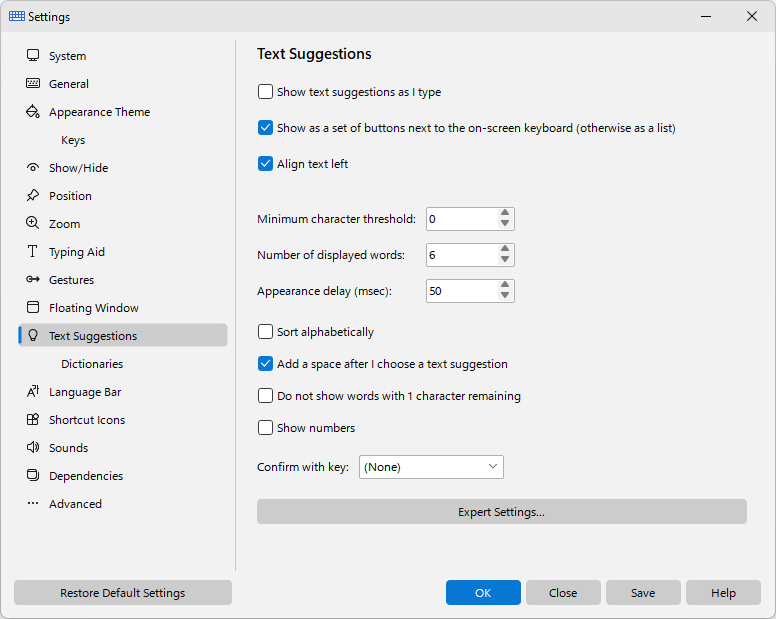Click the Close button at bottom
This screenshot has width=776, height=619.
pos(563,593)
